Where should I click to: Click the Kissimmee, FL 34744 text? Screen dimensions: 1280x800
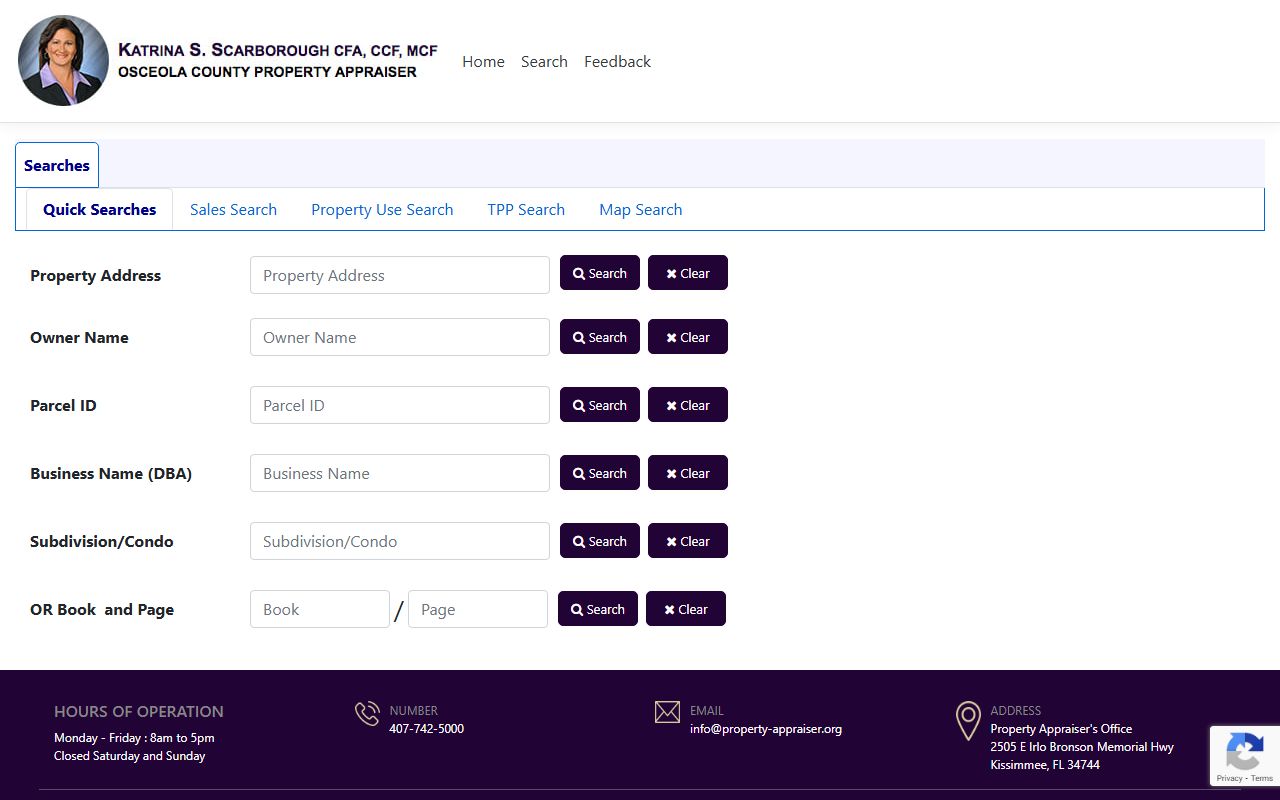1045,765
